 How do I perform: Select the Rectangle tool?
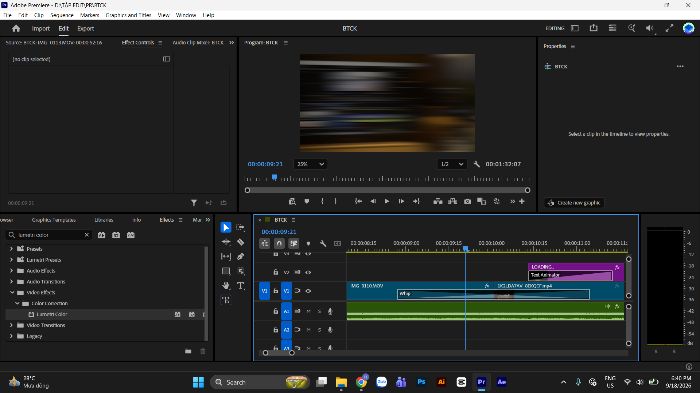[x=226, y=271]
